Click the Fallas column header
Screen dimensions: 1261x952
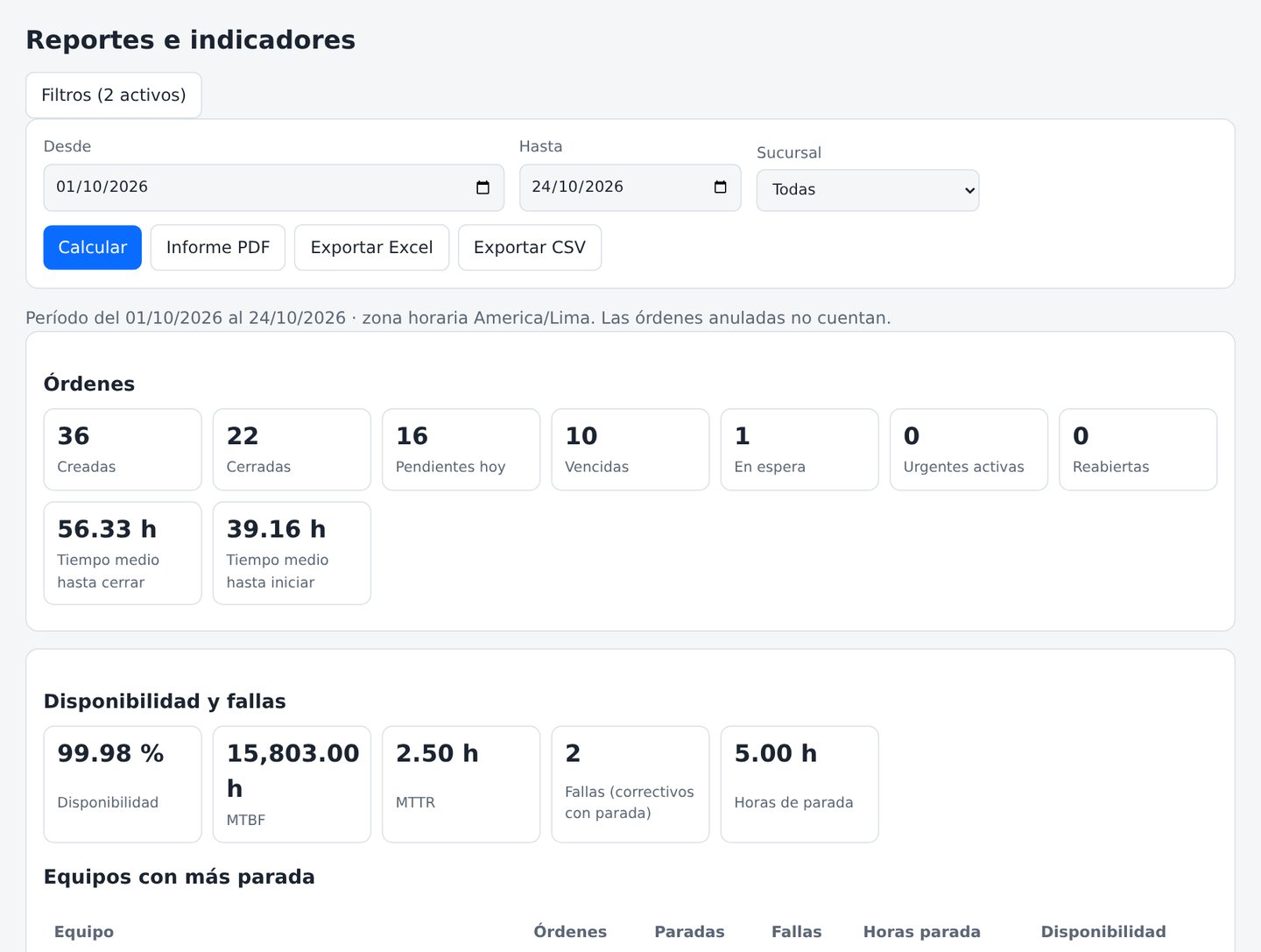click(797, 932)
